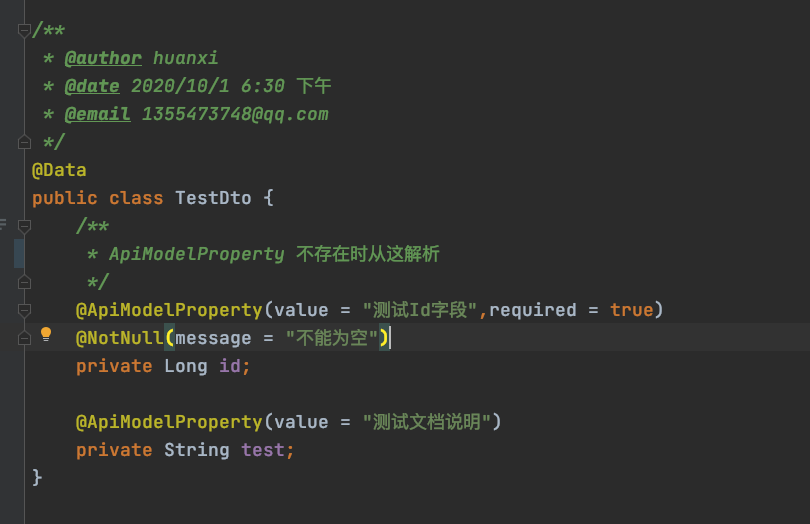Click the 'true' value of required
The image size is (810, 524).
[x=631, y=310]
